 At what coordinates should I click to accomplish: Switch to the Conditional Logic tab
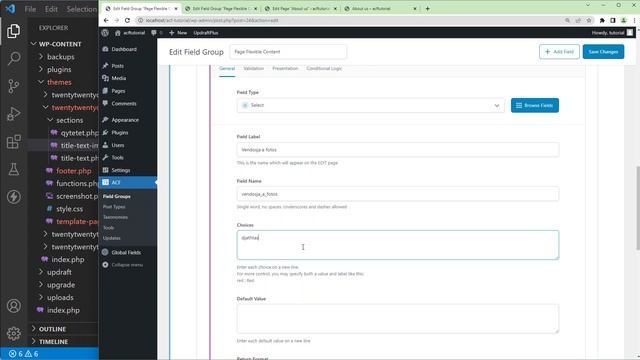(324, 69)
